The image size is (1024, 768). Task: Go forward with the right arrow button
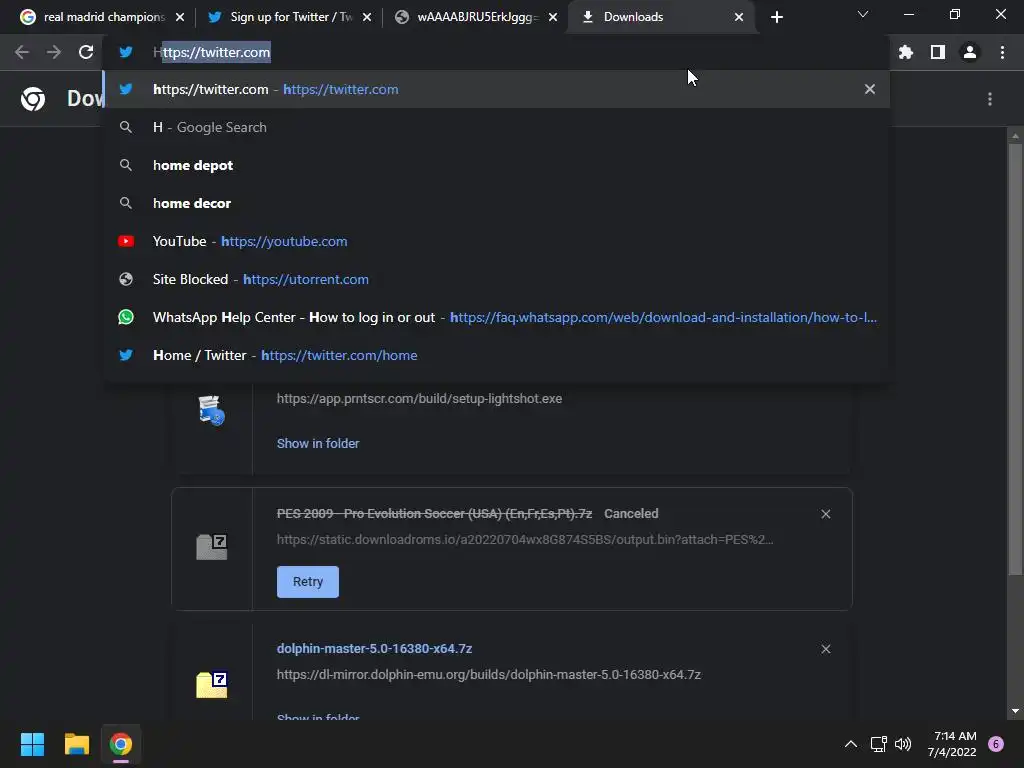click(x=54, y=52)
